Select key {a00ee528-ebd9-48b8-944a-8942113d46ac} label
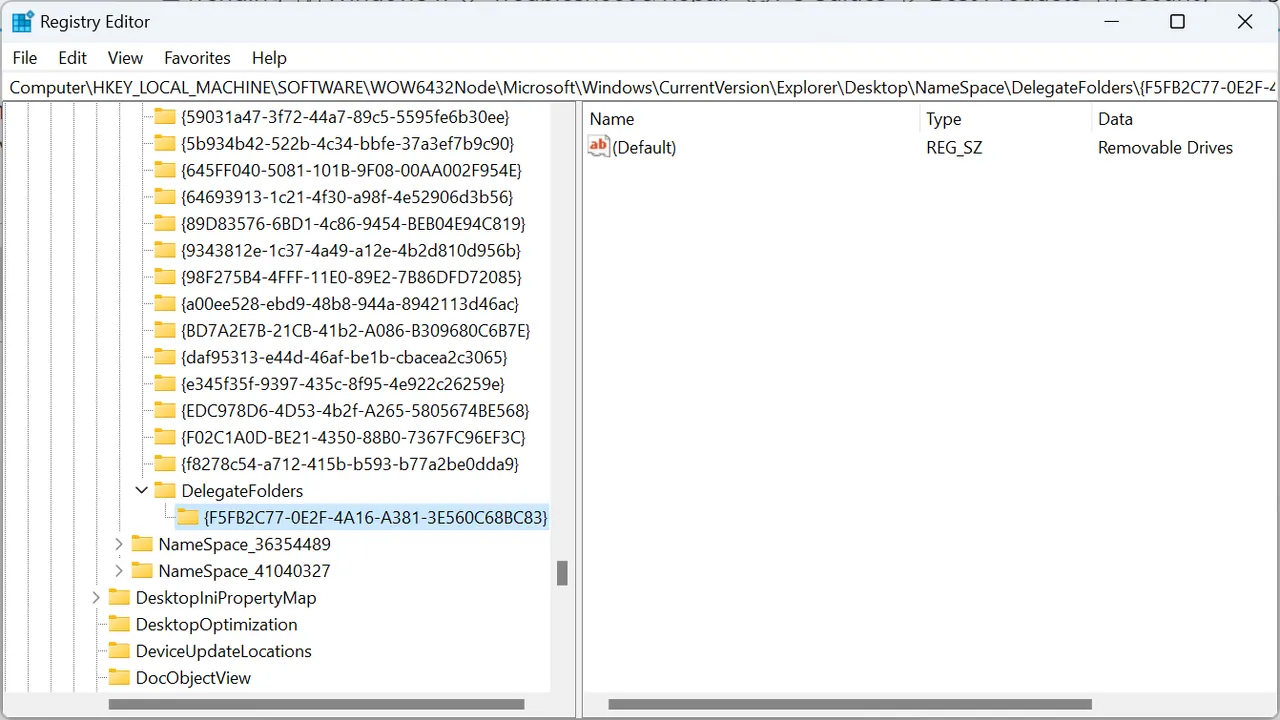This screenshot has width=1280, height=720. [x=350, y=304]
